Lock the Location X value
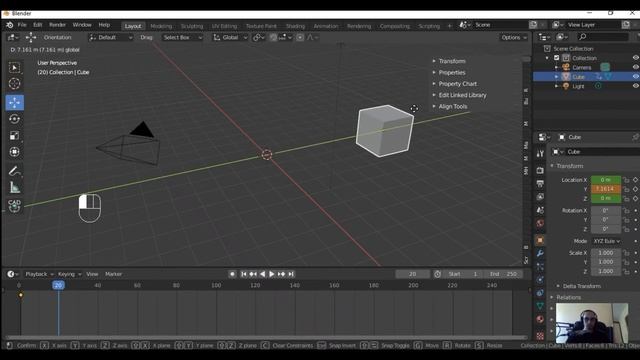The image size is (640, 360). point(626,180)
